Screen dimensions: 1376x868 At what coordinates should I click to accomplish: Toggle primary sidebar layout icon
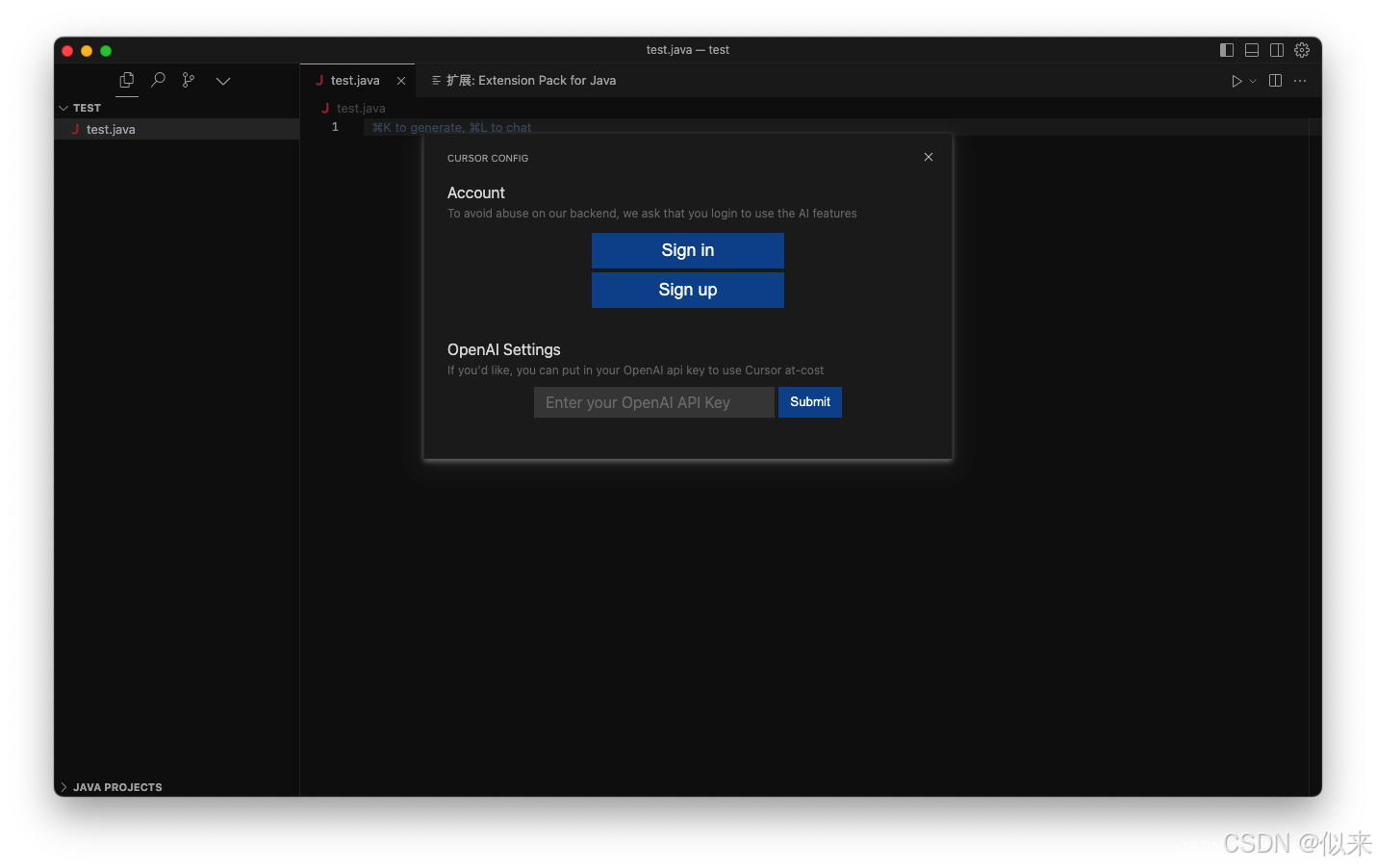[x=1227, y=50]
